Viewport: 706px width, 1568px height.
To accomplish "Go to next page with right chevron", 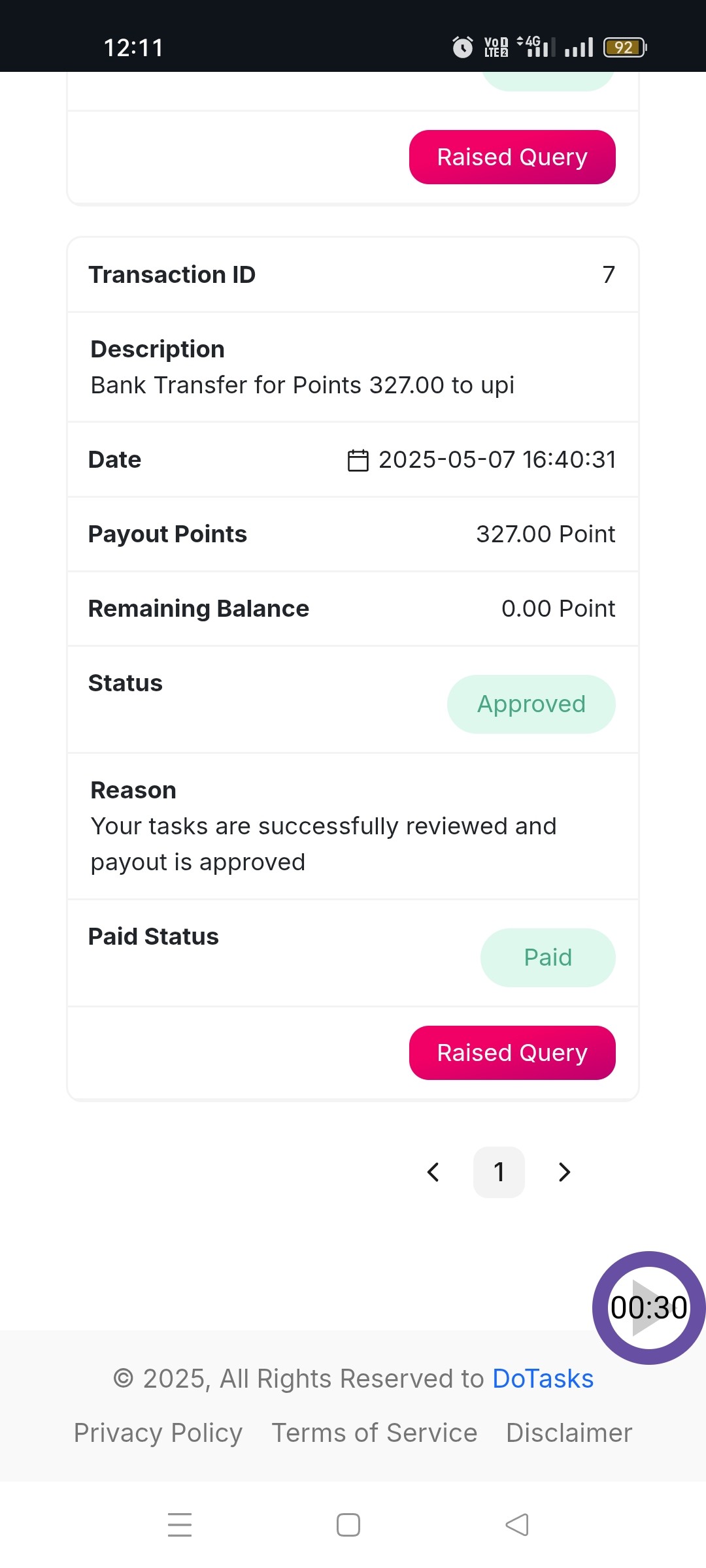I will [565, 1172].
